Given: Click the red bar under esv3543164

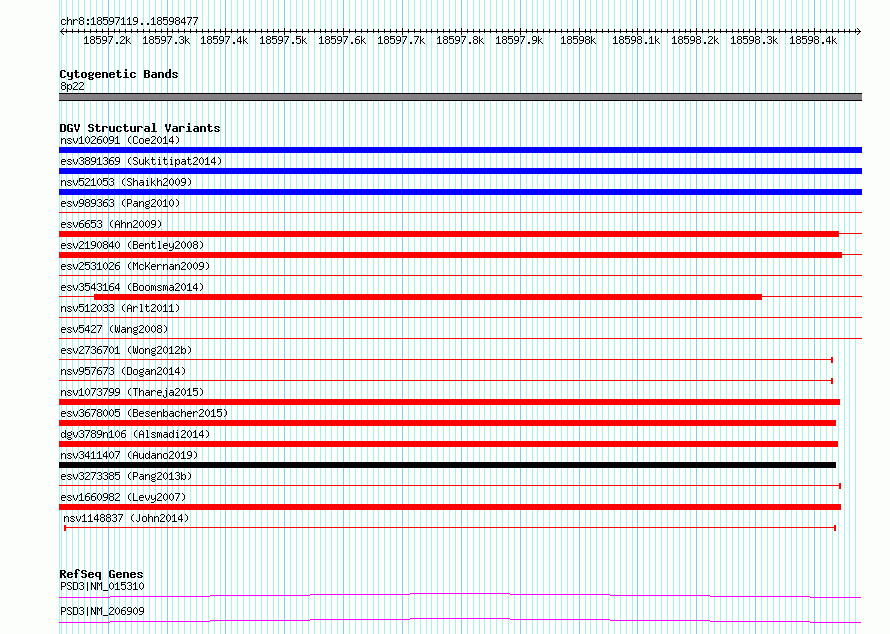Looking at the screenshot, I should pyautogui.click(x=428, y=297).
